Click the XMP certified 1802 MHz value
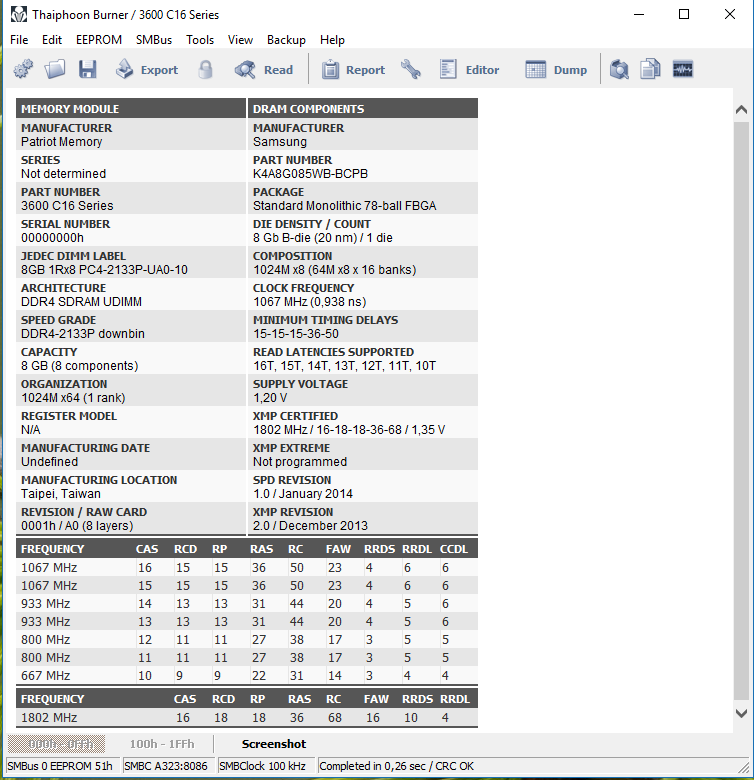The width and height of the screenshot is (754, 780). pyautogui.click(x=349, y=429)
